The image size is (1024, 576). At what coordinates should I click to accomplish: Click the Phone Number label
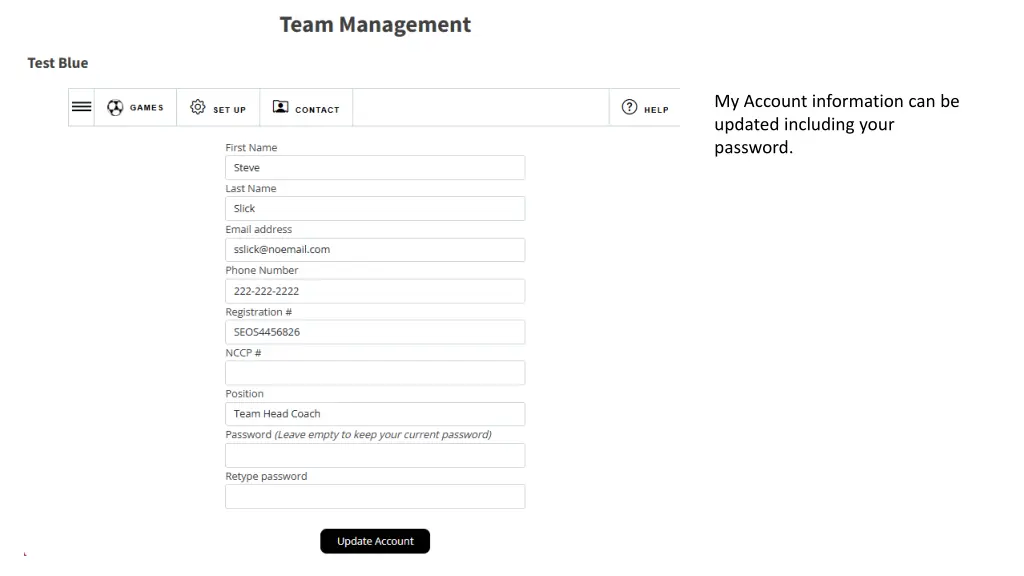point(262,270)
